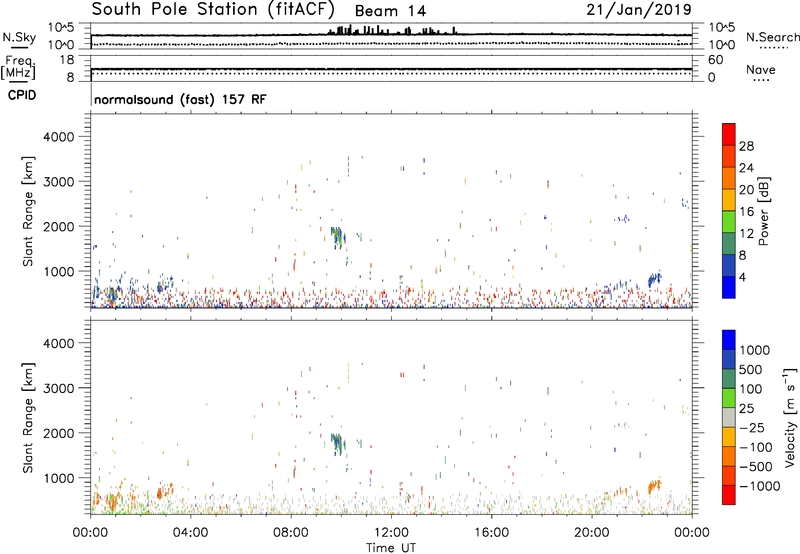Click the blue 1000 velocity color segment

tap(729, 340)
